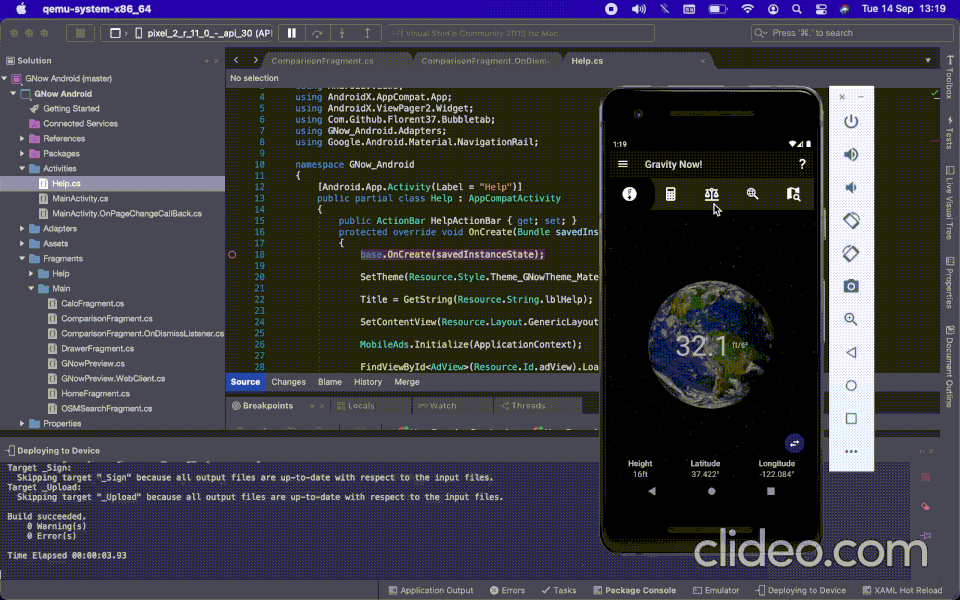Select the calculator tab in Gravity Now
The width and height of the screenshot is (960, 600).
coord(670,194)
